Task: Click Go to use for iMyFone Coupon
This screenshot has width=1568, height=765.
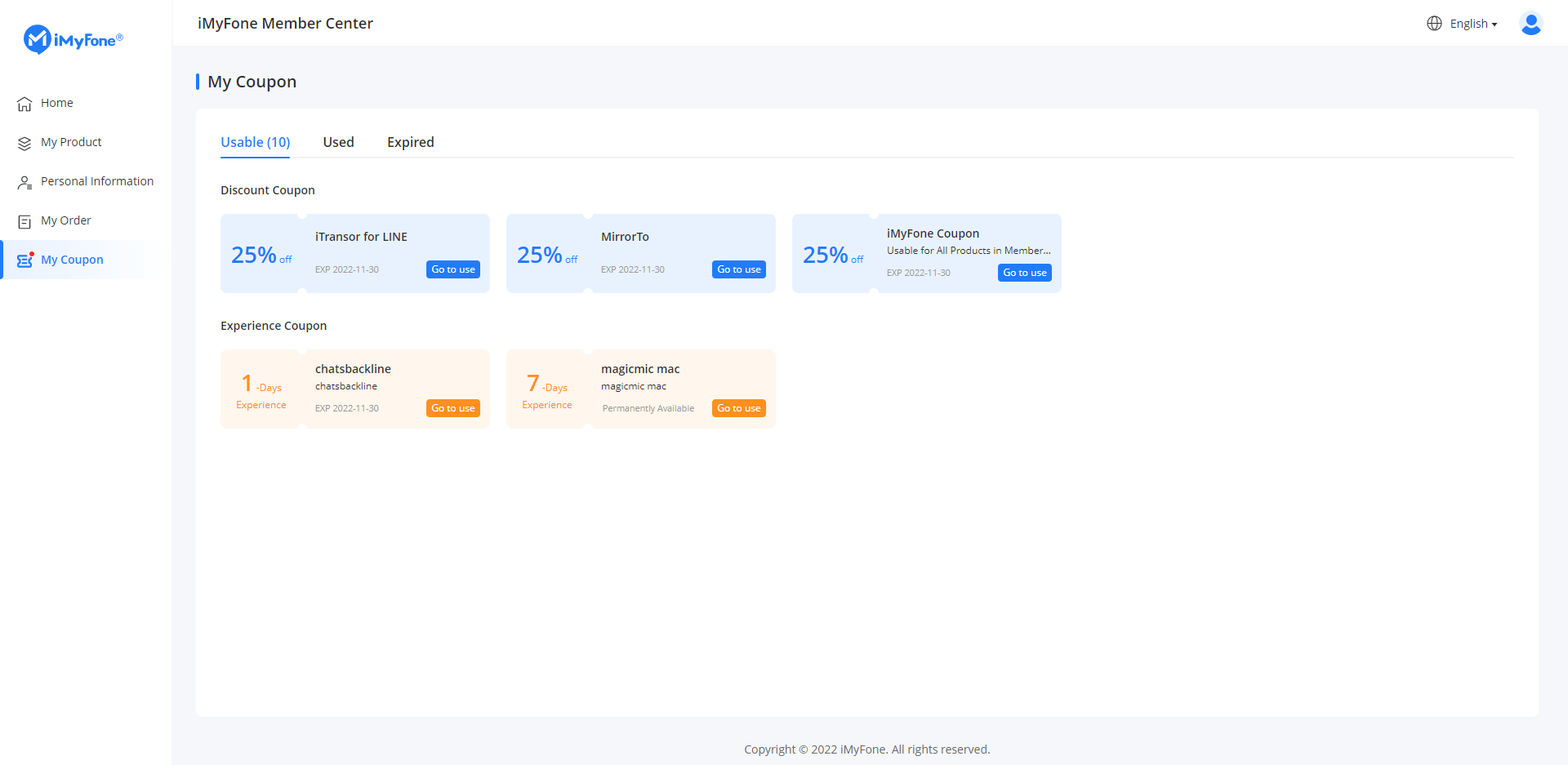Action: pos(1025,273)
